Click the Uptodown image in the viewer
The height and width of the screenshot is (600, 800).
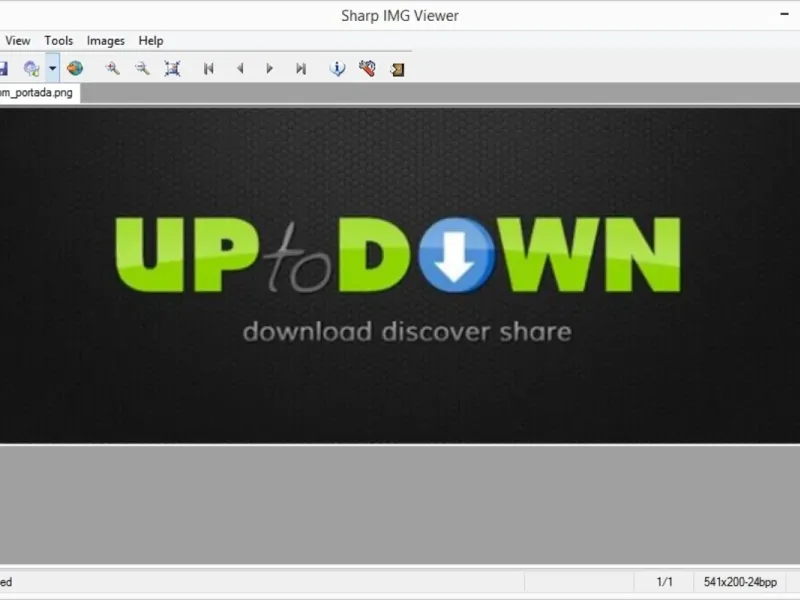tap(400, 276)
